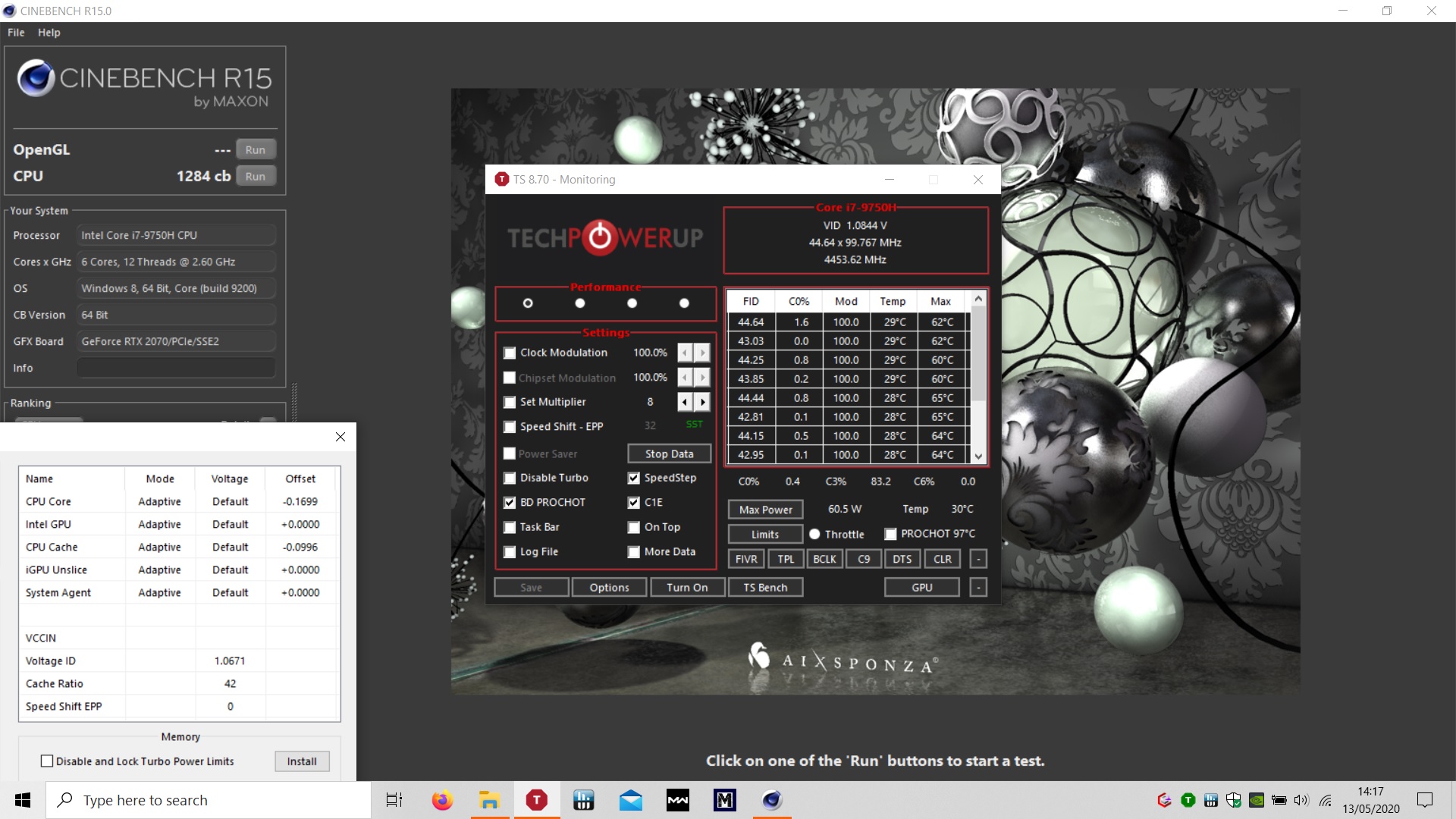1456x819 pixels.
Task: Click the ThrottleStop taskbar icon
Action: 536,800
